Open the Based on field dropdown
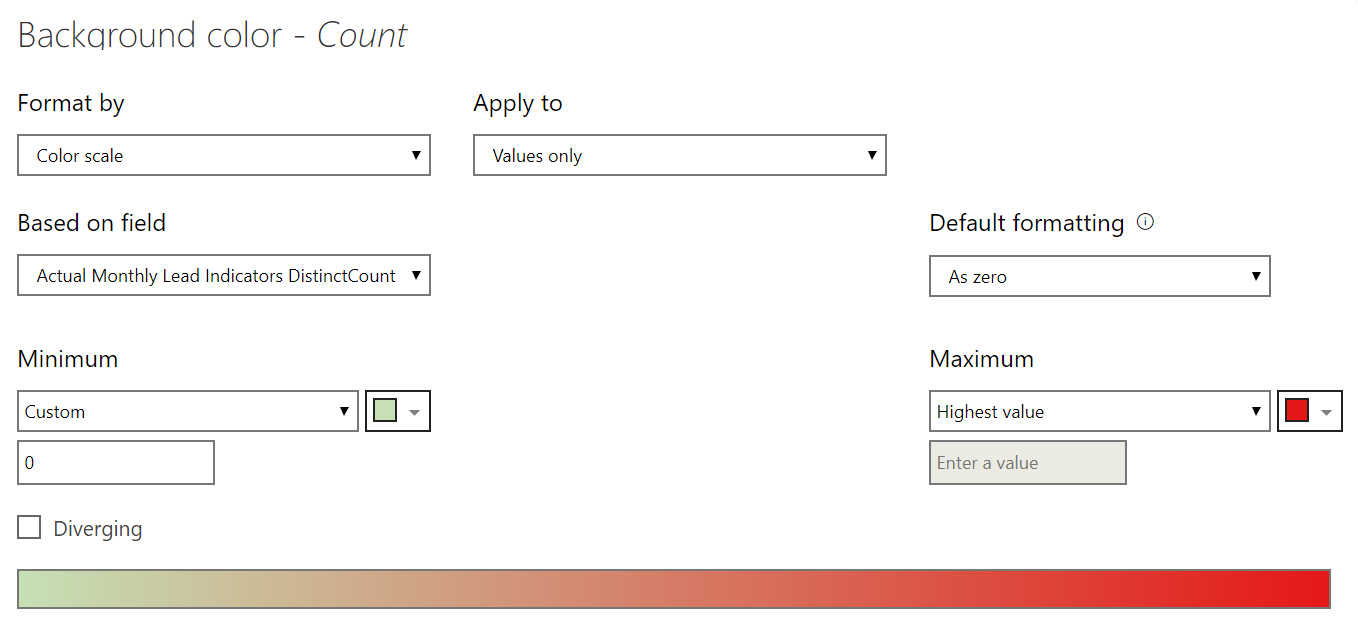 pyautogui.click(x=224, y=275)
